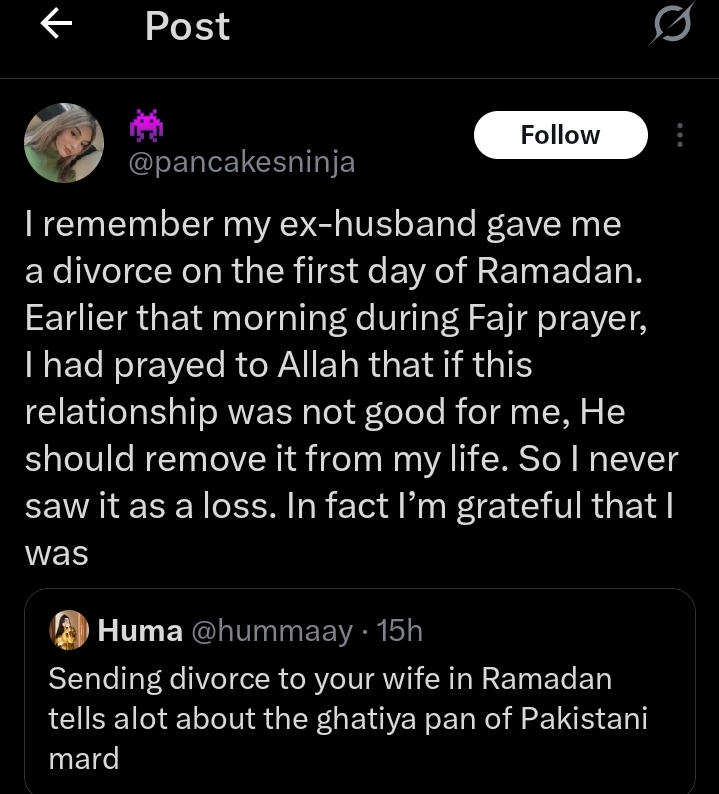Tap the truncated last line 'was' of the post
Image resolution: width=719 pixels, height=794 pixels.
(x=57, y=555)
